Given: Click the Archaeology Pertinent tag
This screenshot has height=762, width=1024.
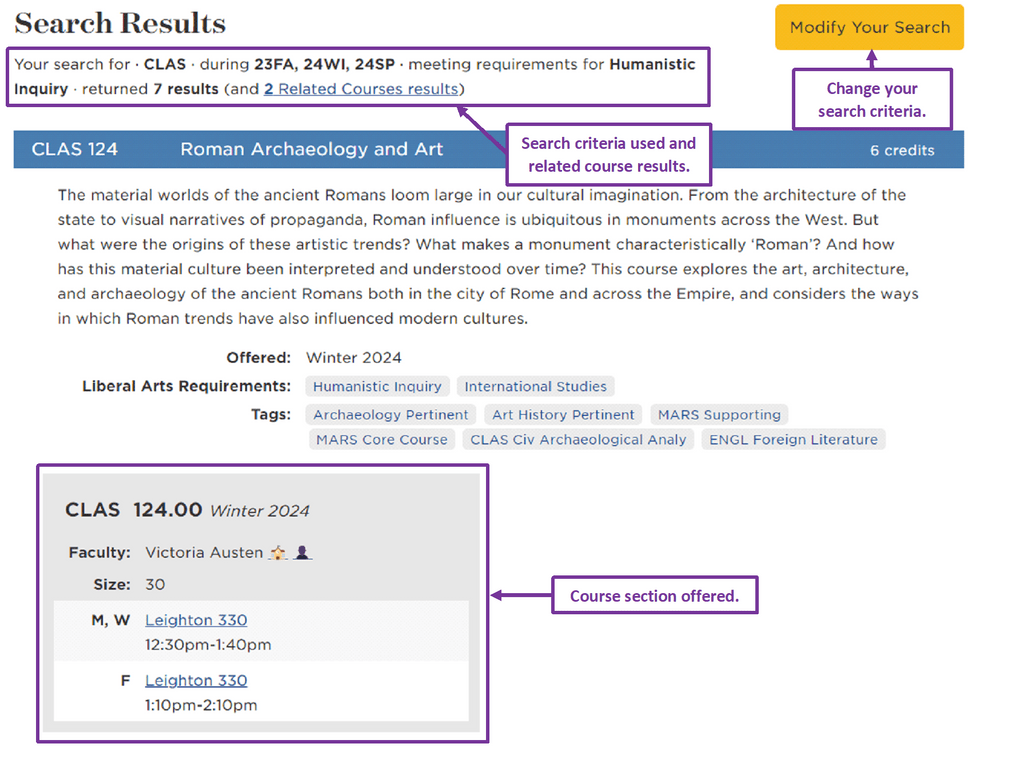Looking at the screenshot, I should [x=390, y=414].
